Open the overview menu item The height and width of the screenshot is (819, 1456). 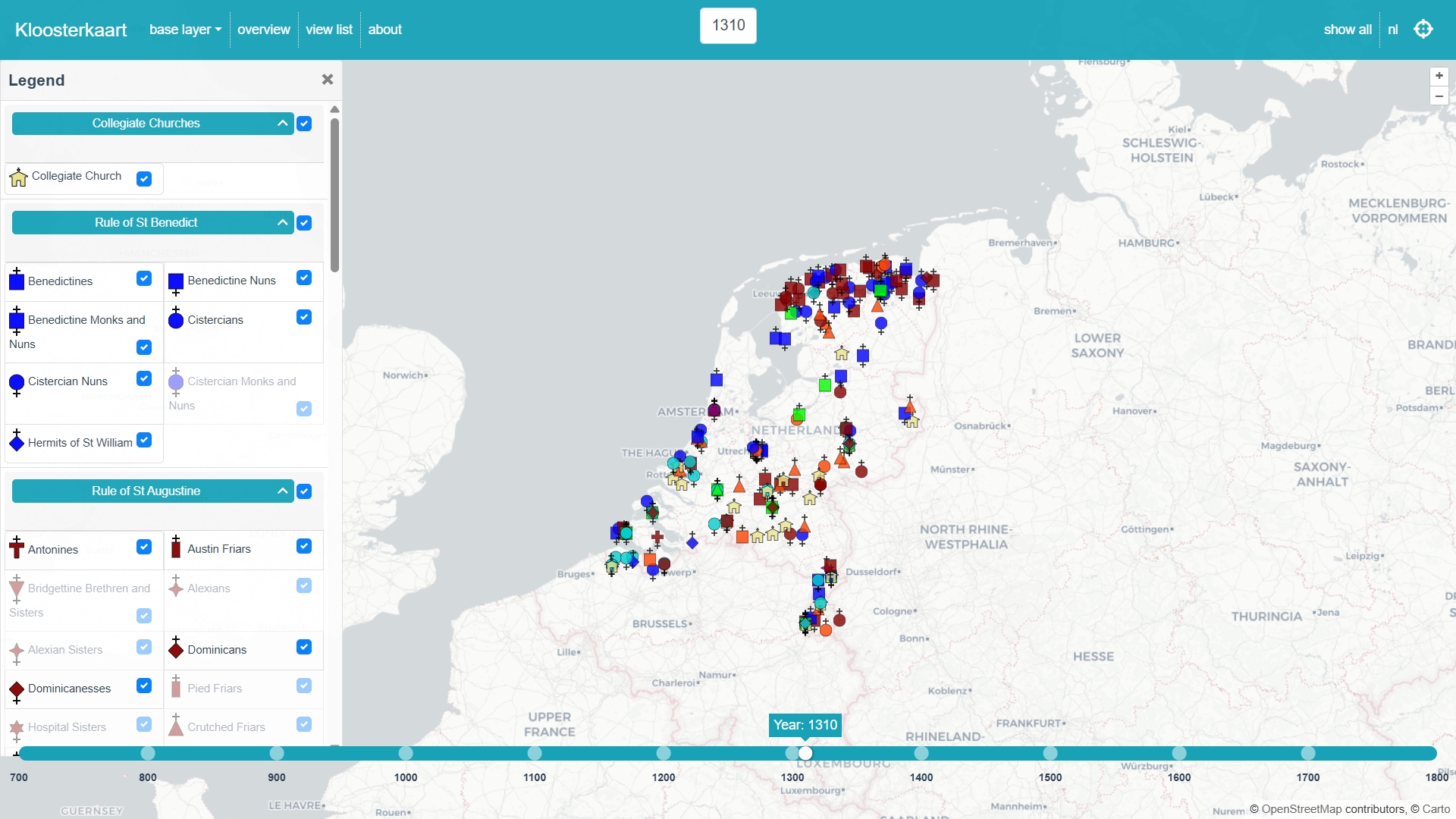coord(263,30)
